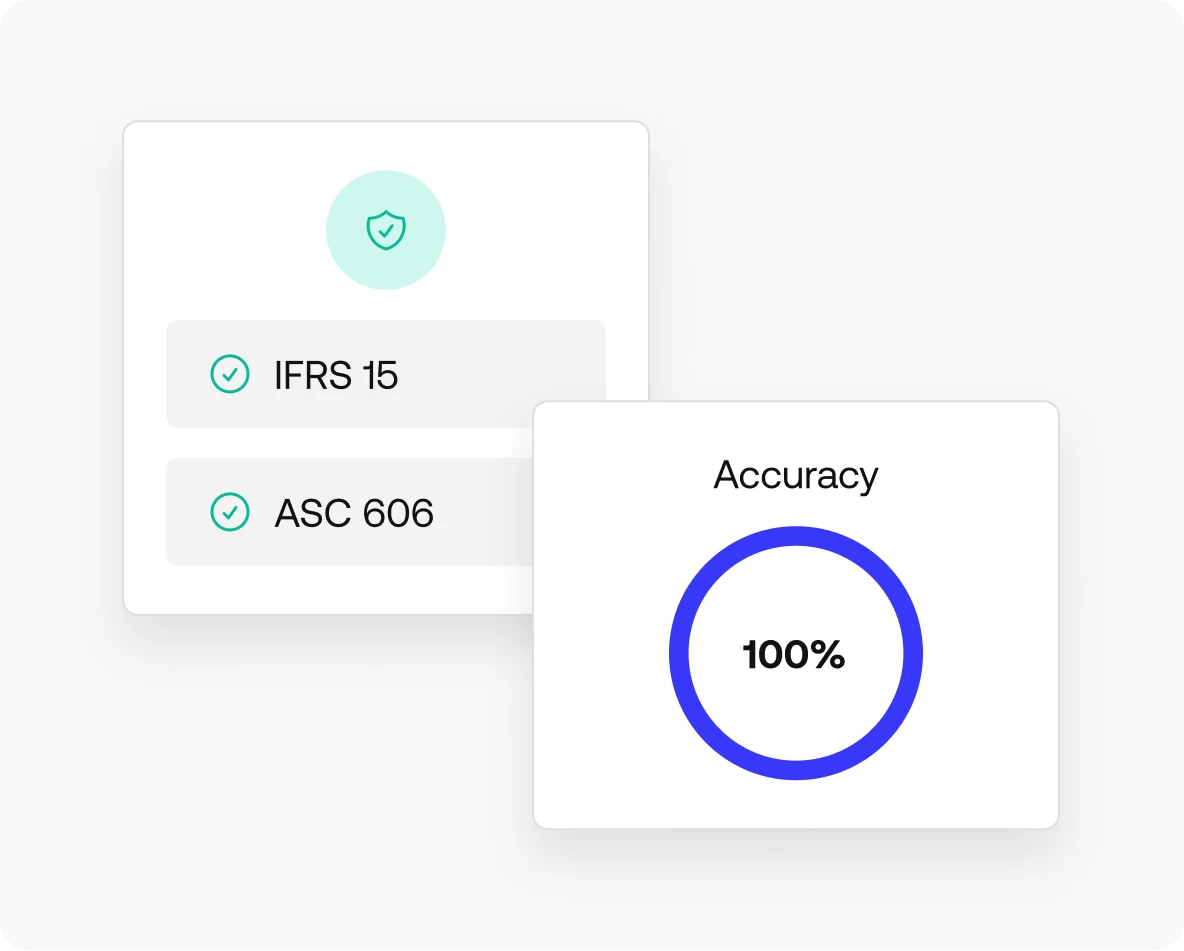Click the green check beside ASC 606

point(230,512)
